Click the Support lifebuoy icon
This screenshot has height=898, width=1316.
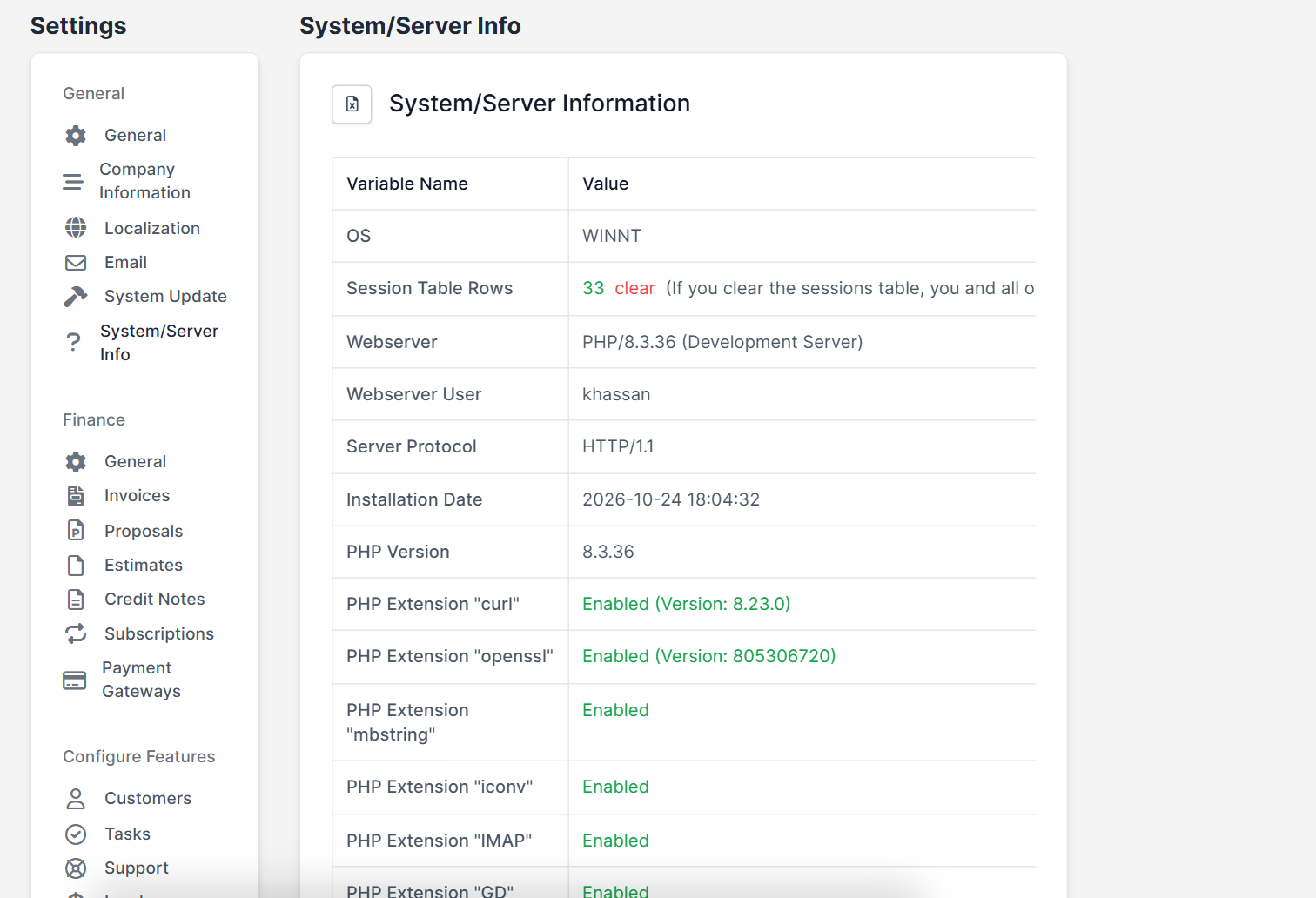(x=76, y=868)
